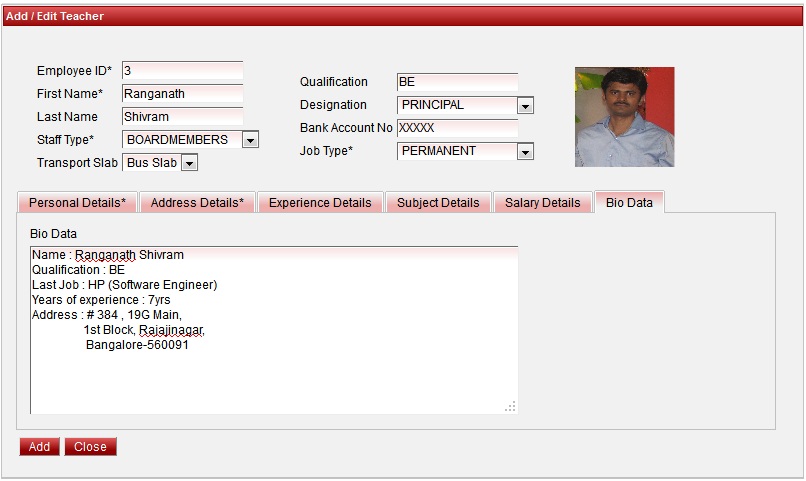The height and width of the screenshot is (481, 806).
Task: Go to Subject Details tab
Action: tap(438, 202)
